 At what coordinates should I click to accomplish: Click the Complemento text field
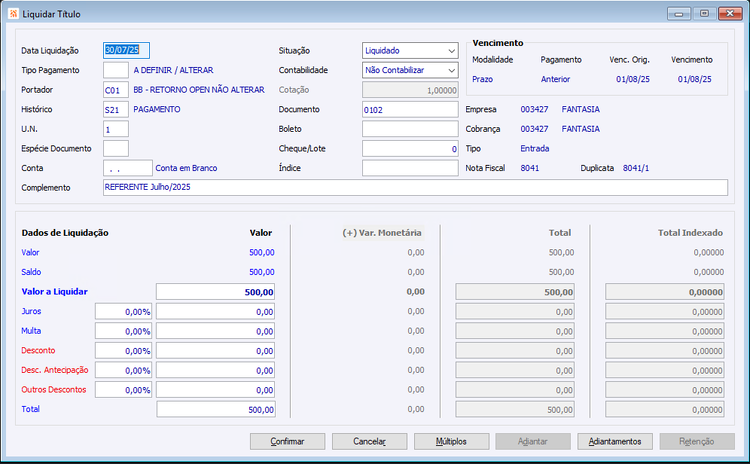click(x=415, y=188)
